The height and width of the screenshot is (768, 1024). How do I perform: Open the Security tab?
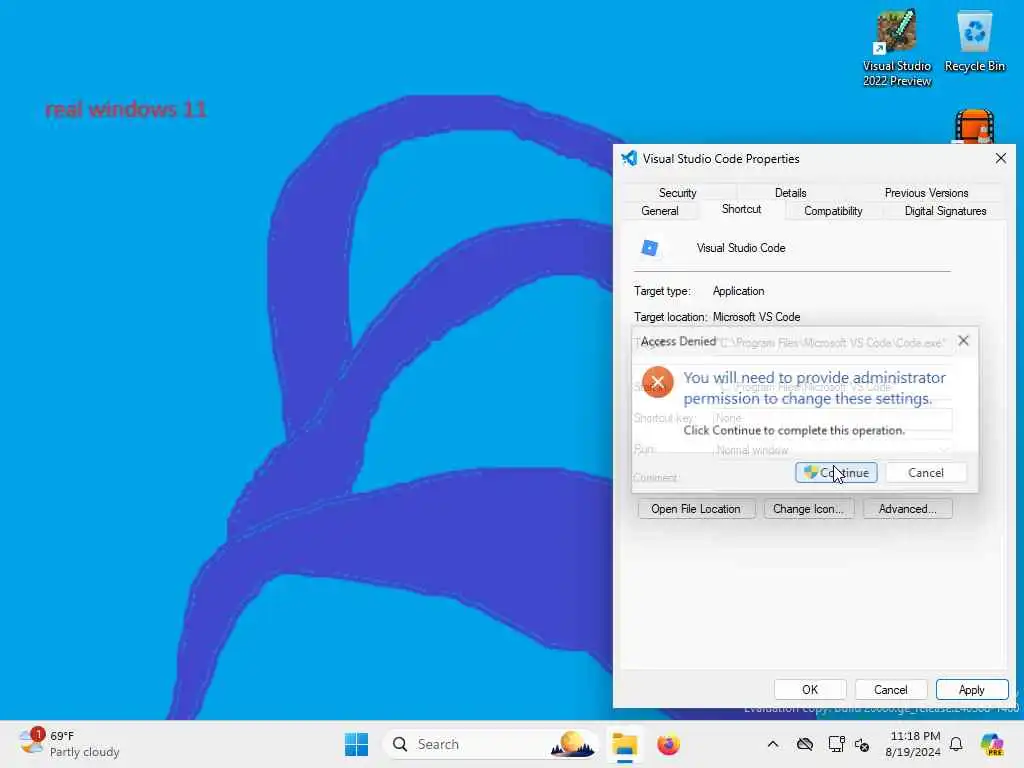(677, 193)
